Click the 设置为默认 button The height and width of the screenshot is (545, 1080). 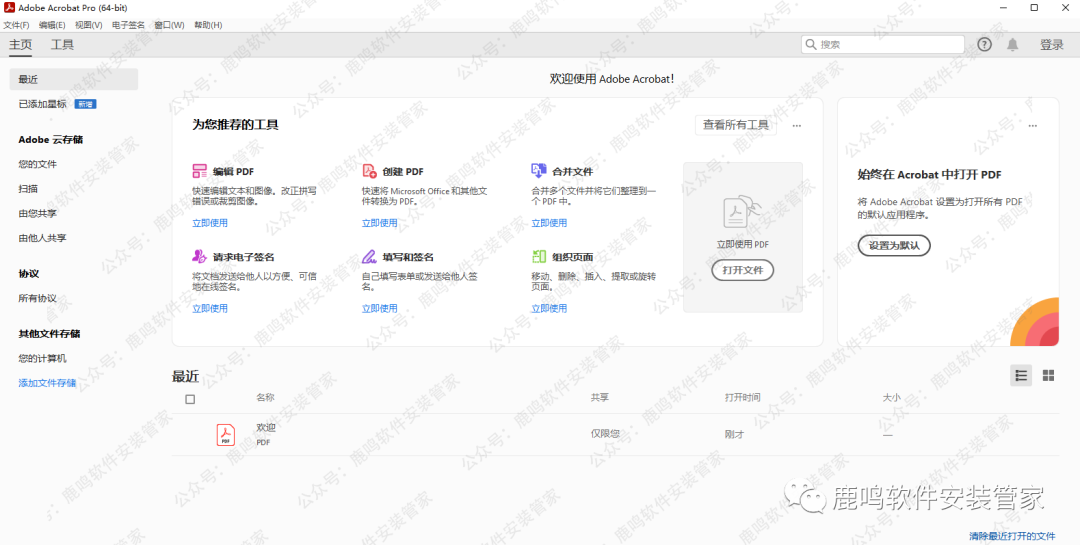[894, 245]
